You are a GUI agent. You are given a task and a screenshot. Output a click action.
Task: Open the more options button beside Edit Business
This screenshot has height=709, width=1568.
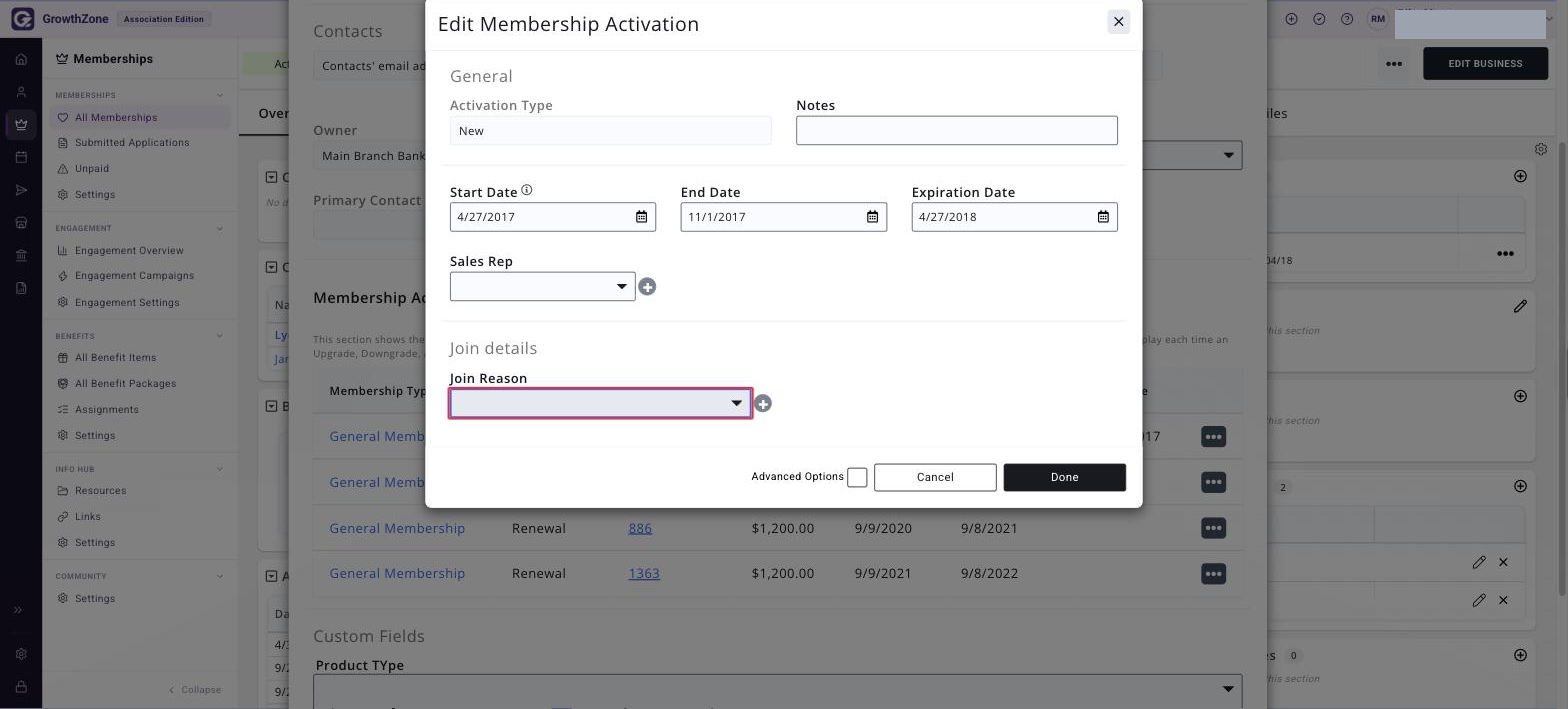[1393, 63]
